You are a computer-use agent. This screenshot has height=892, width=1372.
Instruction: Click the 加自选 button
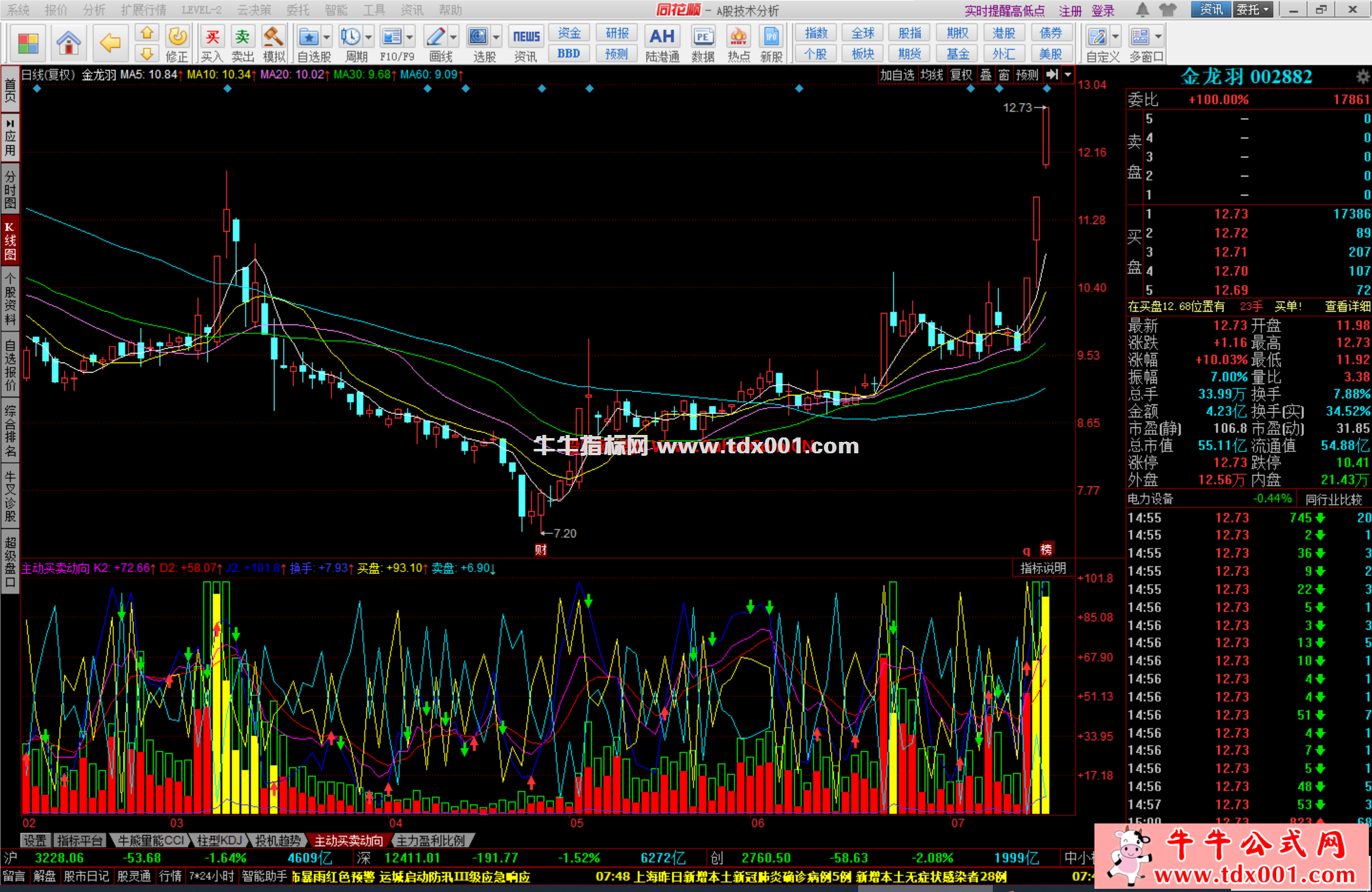tap(897, 74)
